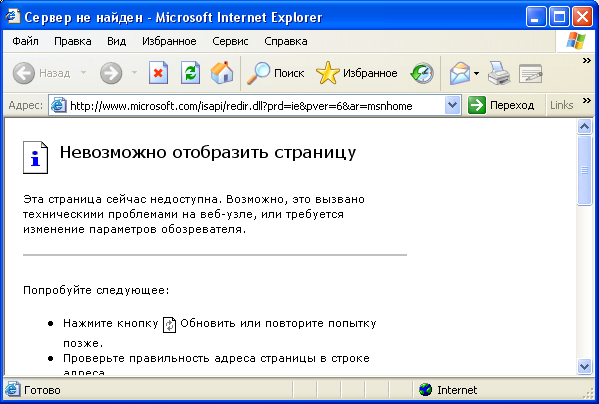Click the Stop loading icon
Viewport: 599px width, 404px height.
coord(159,73)
